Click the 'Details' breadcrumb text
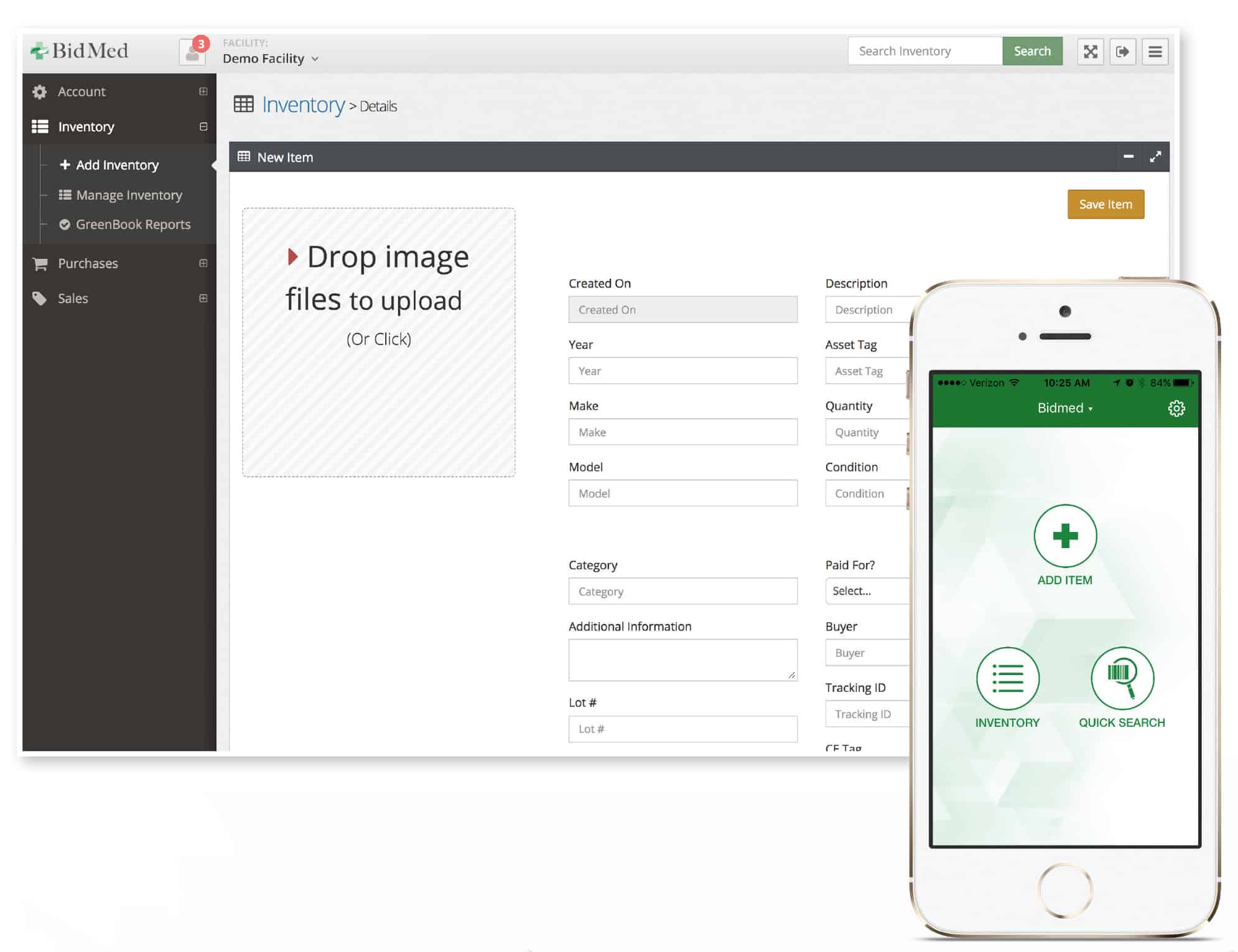1238x952 pixels. click(x=378, y=106)
